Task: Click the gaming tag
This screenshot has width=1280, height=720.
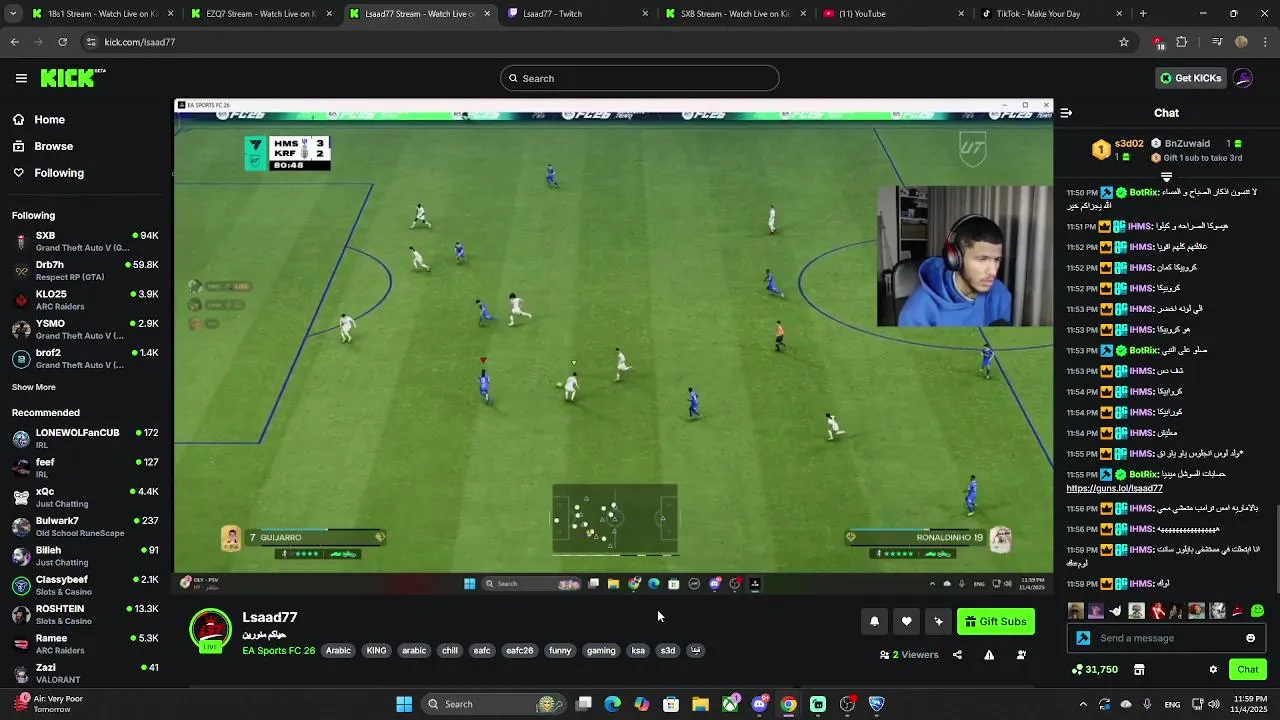Action: pyautogui.click(x=601, y=650)
